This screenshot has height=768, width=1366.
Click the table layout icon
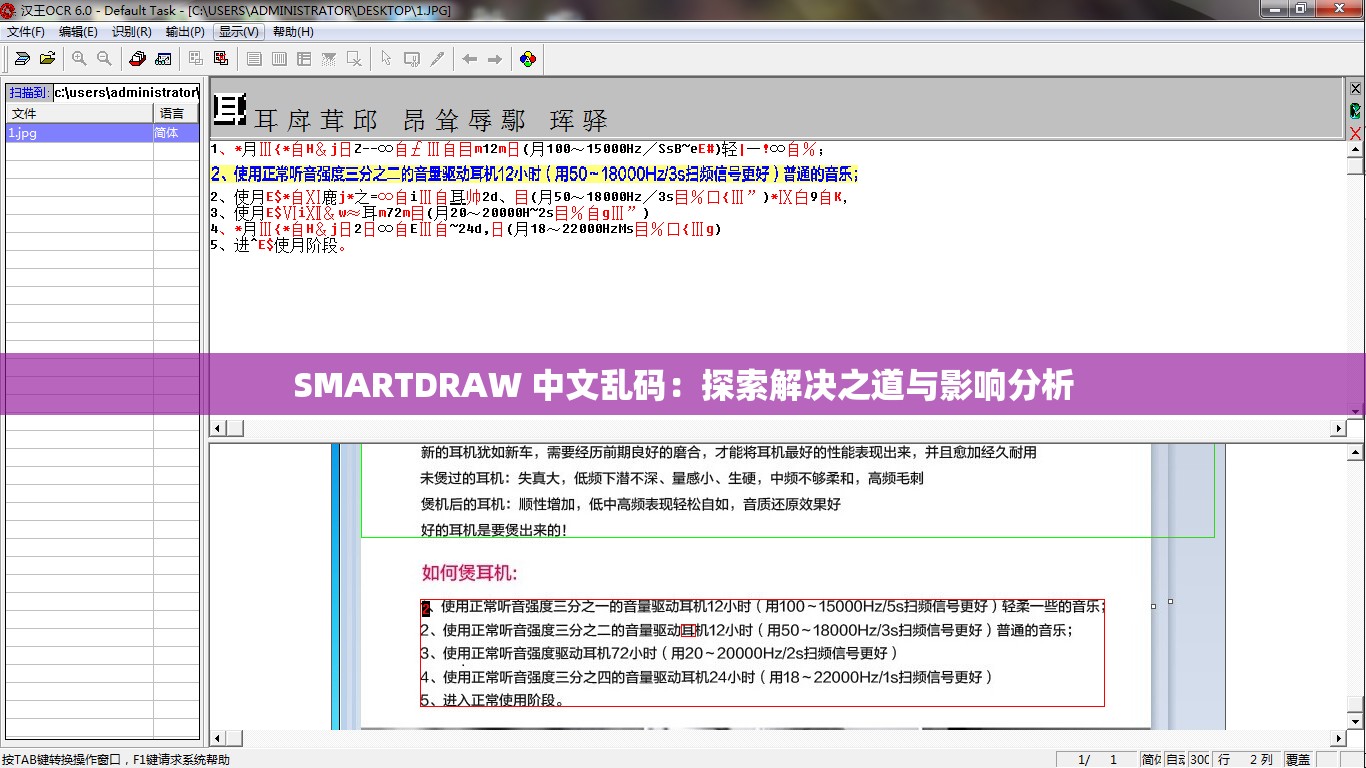tap(304, 59)
